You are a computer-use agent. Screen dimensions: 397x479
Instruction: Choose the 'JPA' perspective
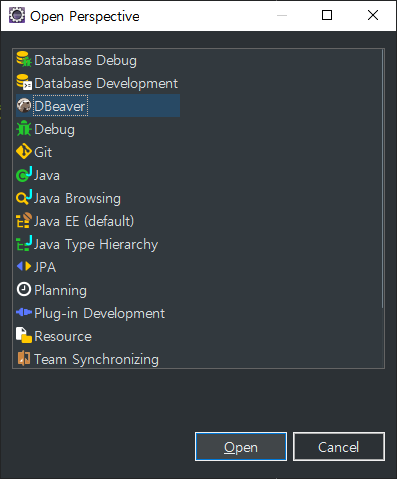[x=45, y=268]
